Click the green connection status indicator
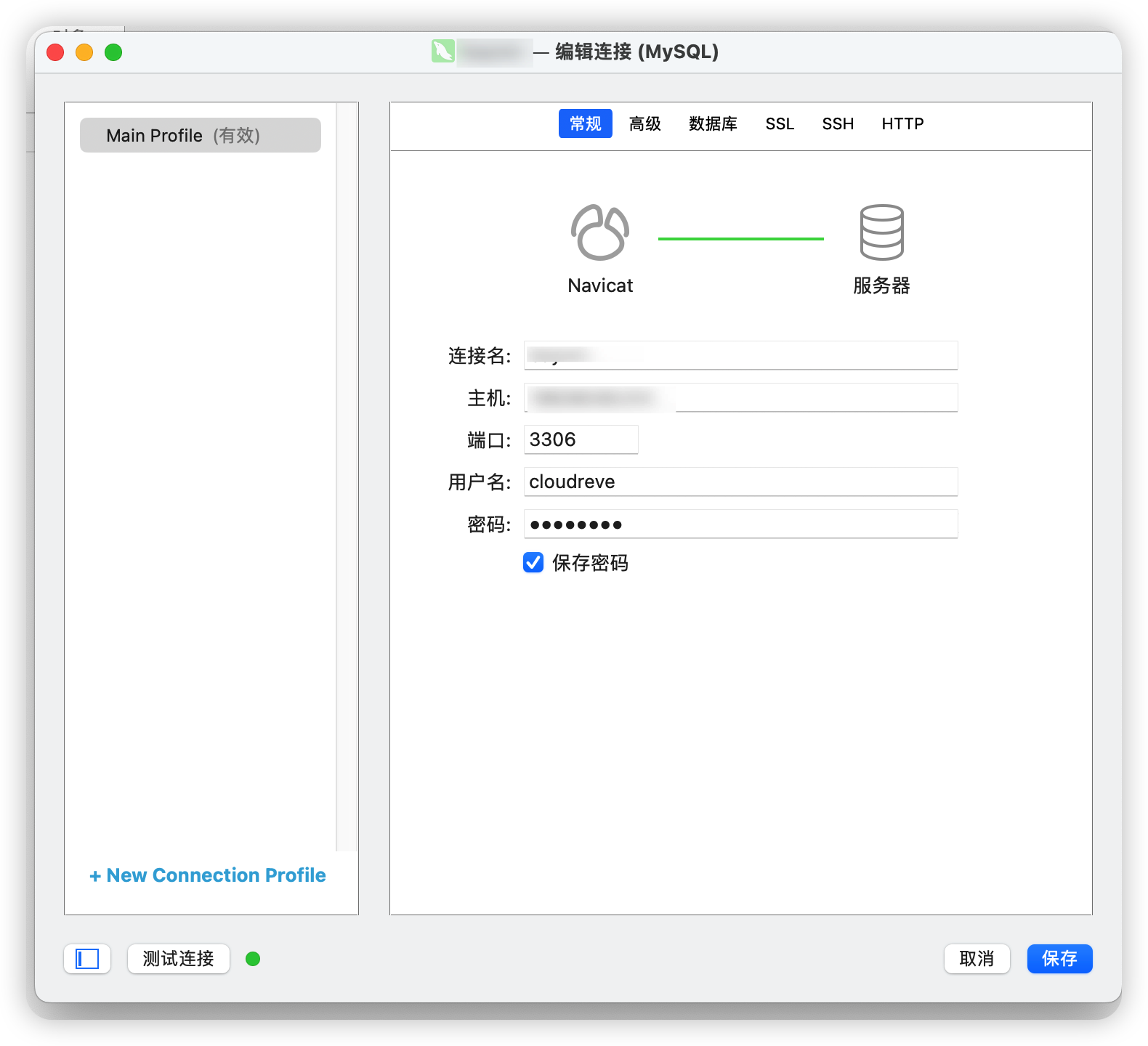1148x1046 pixels. click(253, 959)
